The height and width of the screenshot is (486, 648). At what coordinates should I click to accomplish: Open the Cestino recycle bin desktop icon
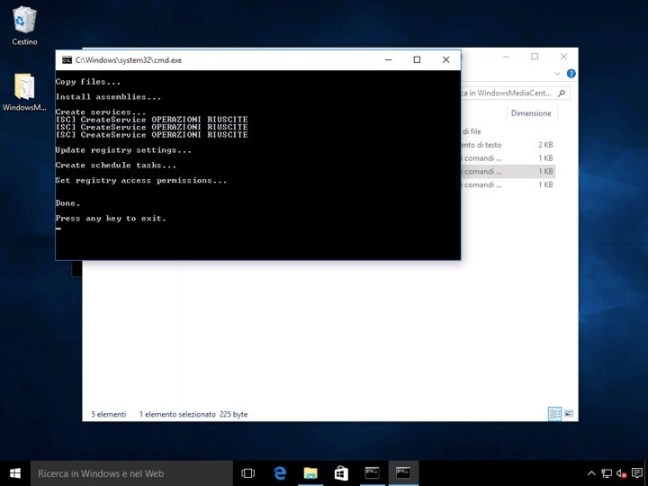(x=24, y=22)
